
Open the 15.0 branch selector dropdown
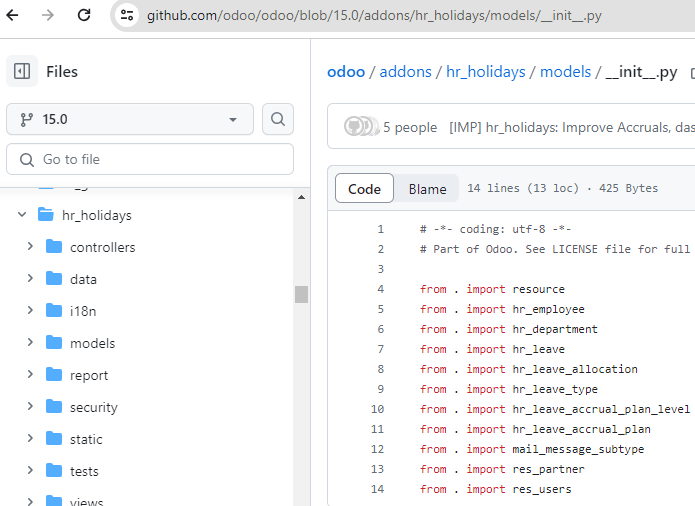click(x=130, y=119)
